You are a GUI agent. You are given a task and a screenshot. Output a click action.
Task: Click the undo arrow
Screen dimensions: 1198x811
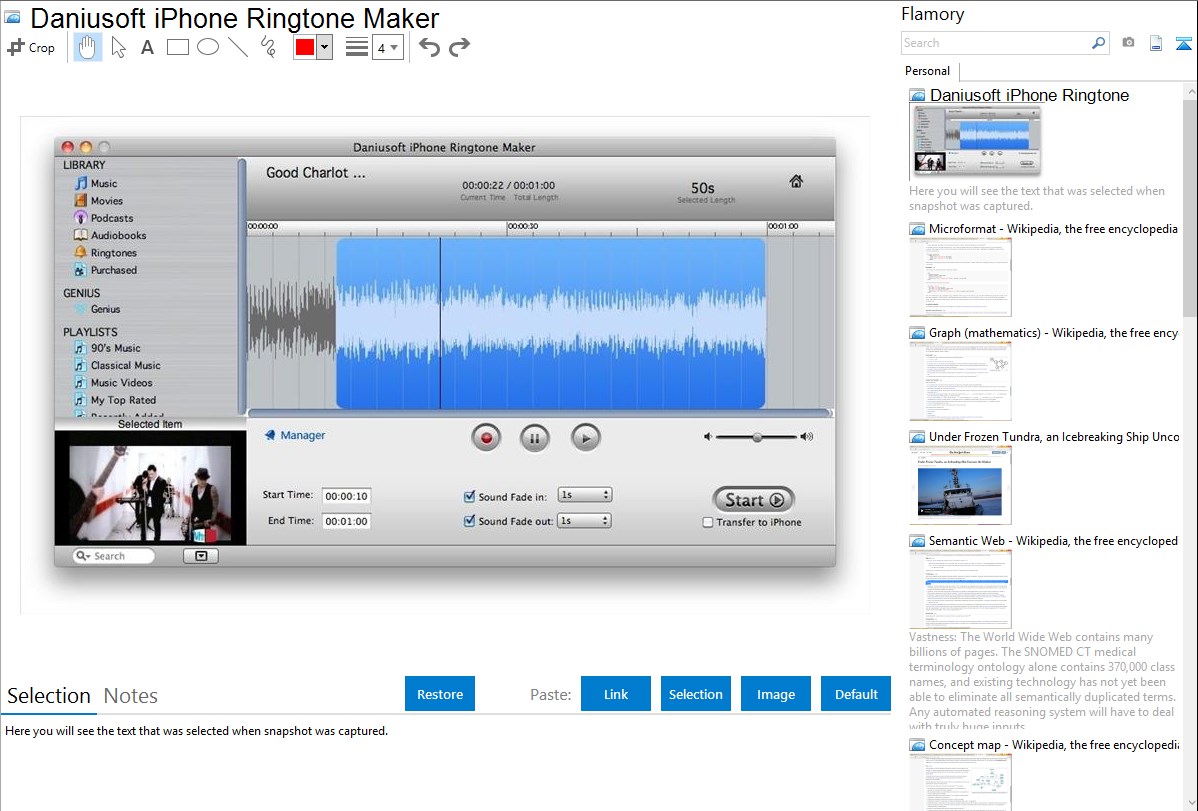tap(429, 47)
